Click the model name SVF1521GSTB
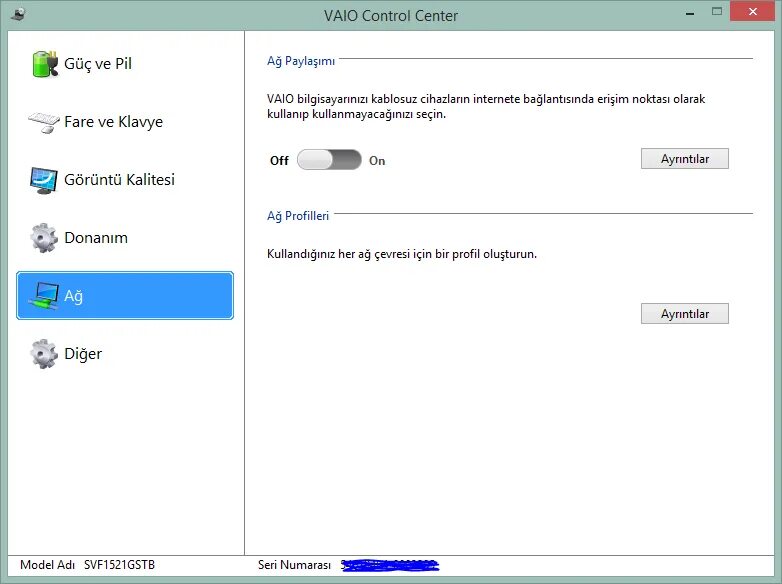The height and width of the screenshot is (584, 782). coord(119,565)
